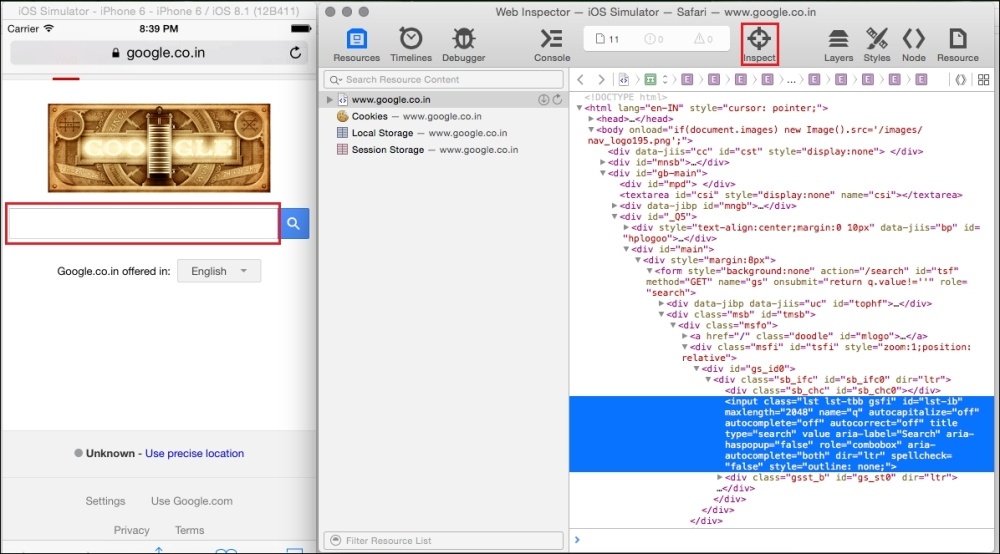1000x554 pixels.
Task: Tap the google.co.in address bar
Action: (x=159, y=53)
